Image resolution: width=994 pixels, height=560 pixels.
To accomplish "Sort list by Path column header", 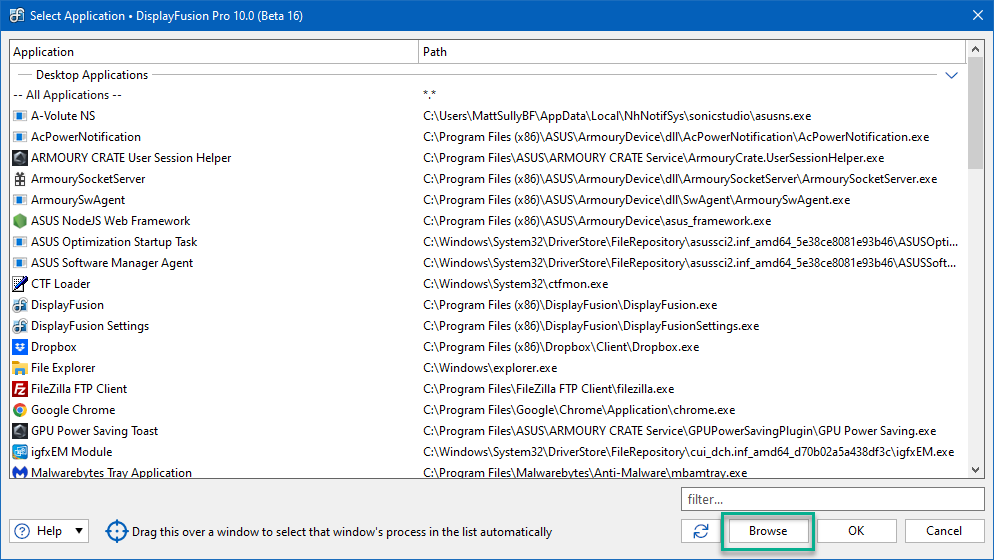I will pyautogui.click(x=692, y=52).
